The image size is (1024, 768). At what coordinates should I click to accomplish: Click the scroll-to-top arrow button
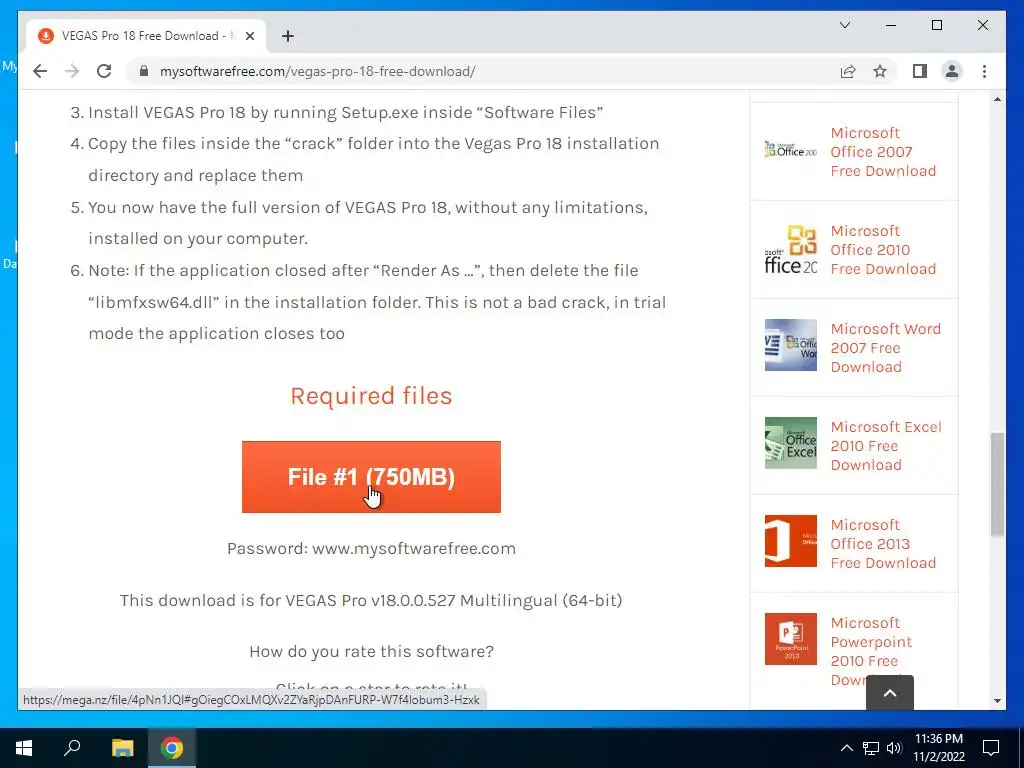click(x=889, y=692)
